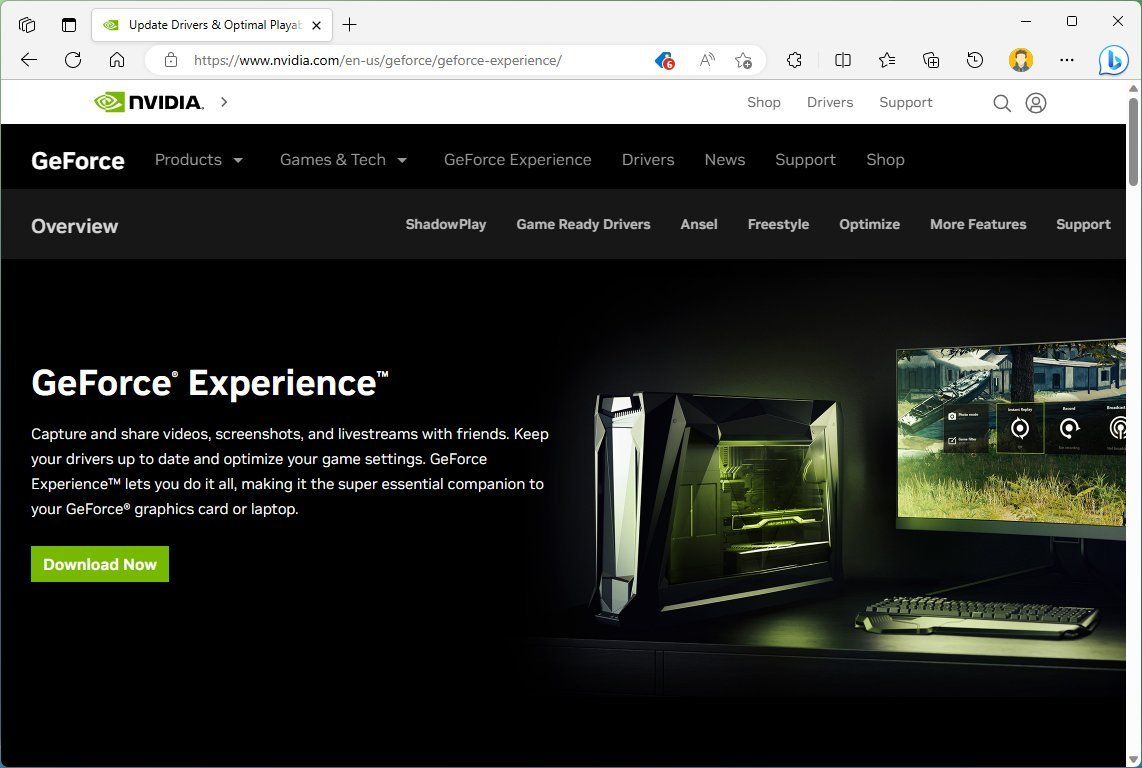
Task: Click the address bar URL
Action: [377, 60]
